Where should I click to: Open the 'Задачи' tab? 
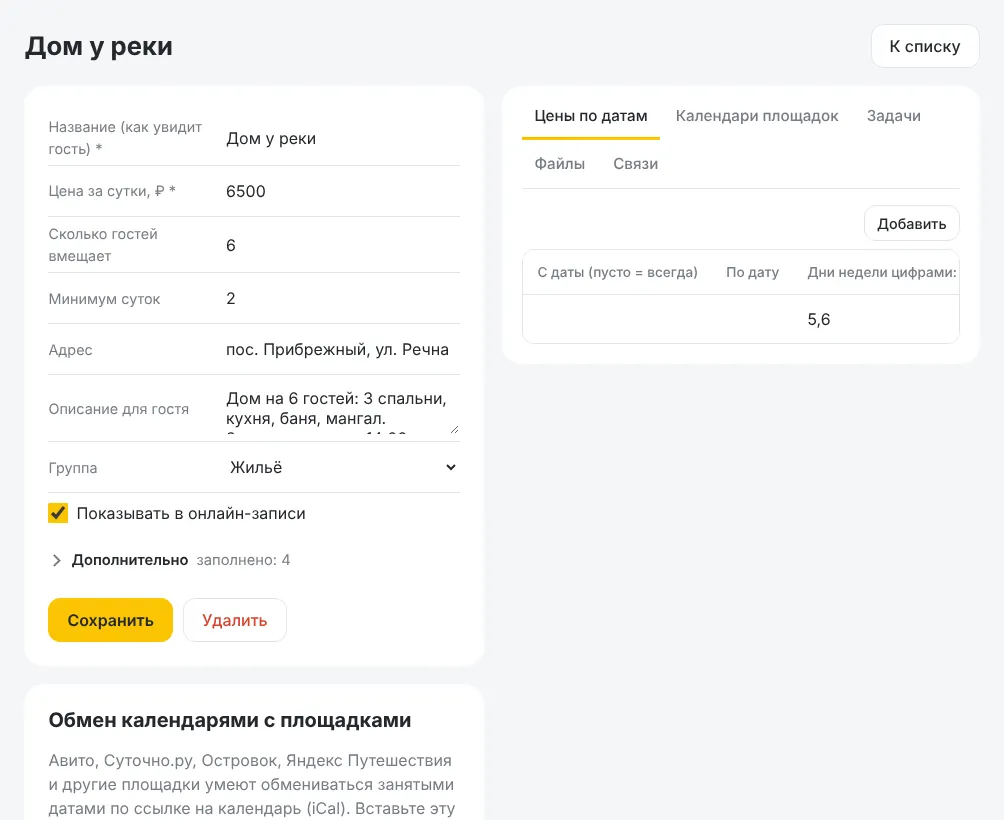(893, 116)
